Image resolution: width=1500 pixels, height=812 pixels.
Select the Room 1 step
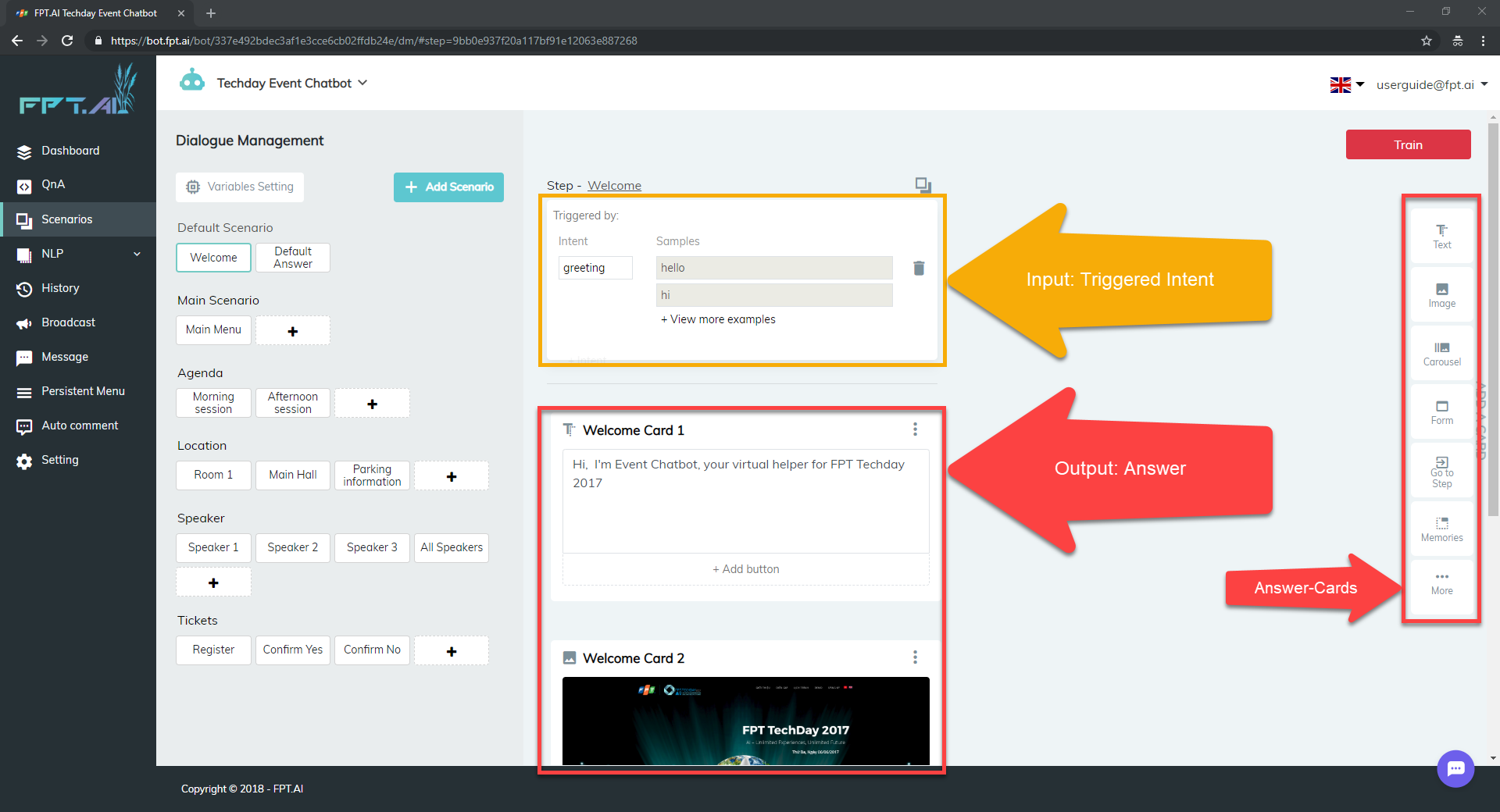coord(213,475)
